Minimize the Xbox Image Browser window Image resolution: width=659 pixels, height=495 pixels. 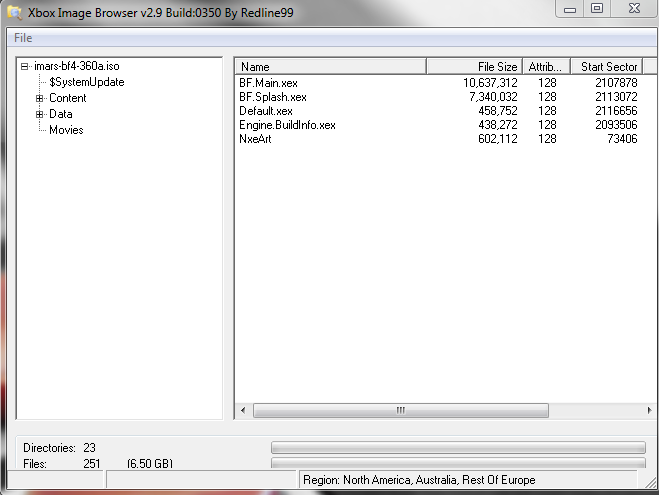[570, 9]
